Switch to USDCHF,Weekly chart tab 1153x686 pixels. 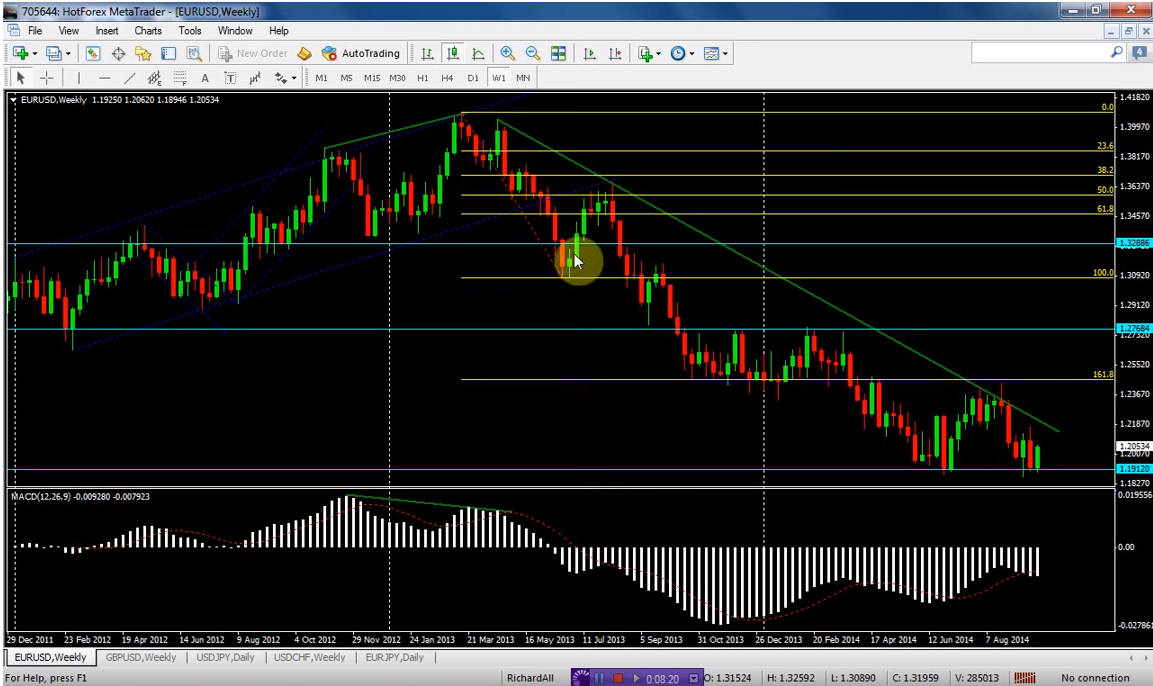310,657
